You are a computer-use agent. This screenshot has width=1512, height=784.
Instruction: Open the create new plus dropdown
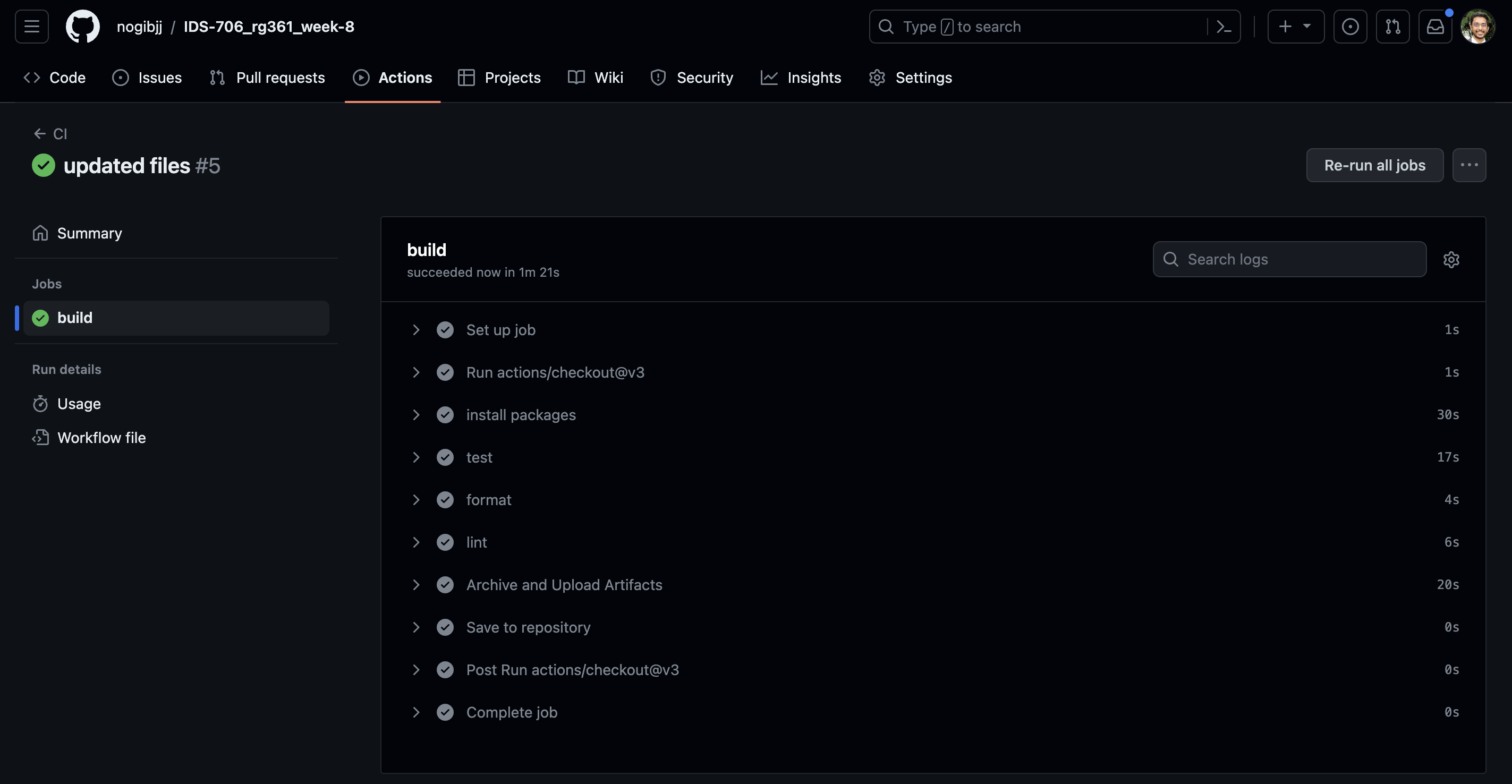(x=1295, y=27)
